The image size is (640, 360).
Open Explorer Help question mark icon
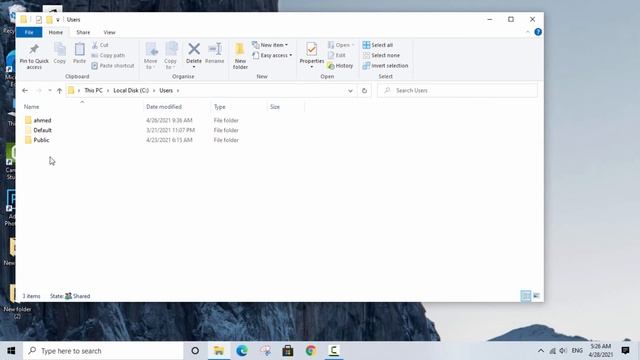click(x=538, y=32)
